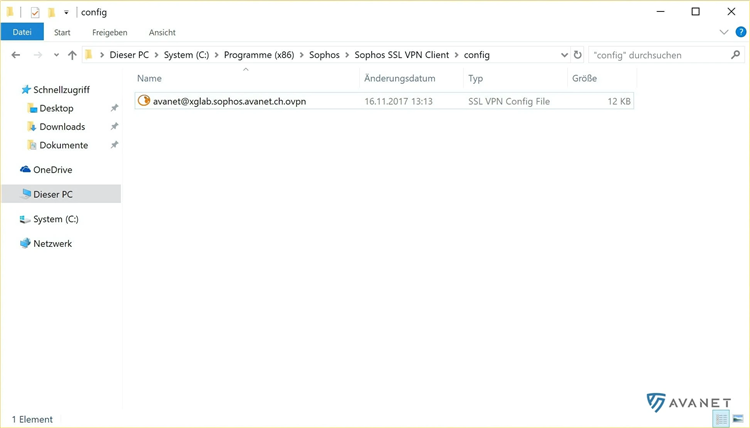The height and width of the screenshot is (428, 750).
Task: Select 'System (C:)' in the address breadcrumb
Action: pyautogui.click(x=187, y=55)
